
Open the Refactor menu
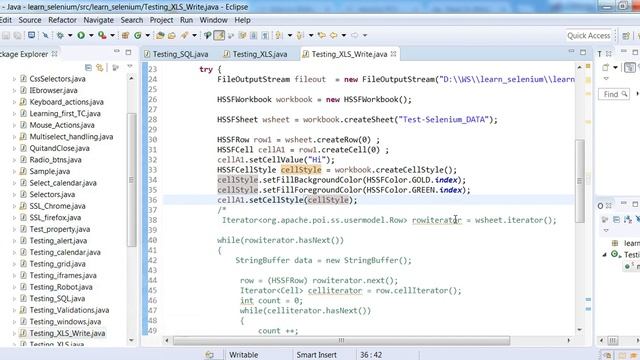[62, 20]
